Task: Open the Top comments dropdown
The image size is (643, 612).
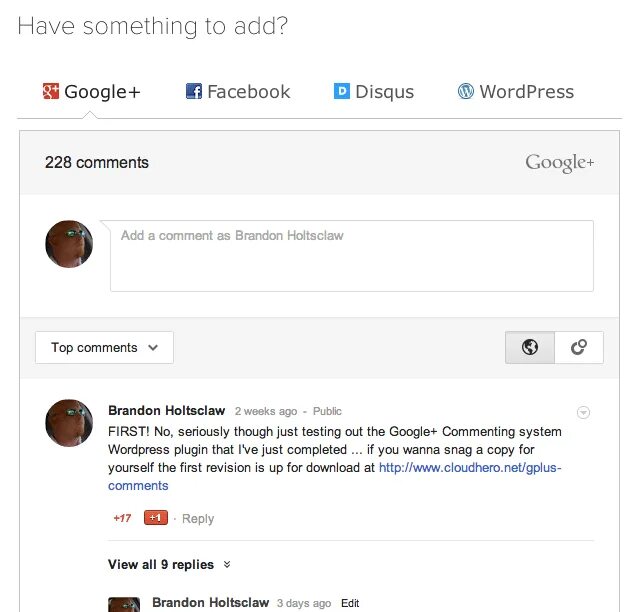Action: pyautogui.click(x=104, y=347)
